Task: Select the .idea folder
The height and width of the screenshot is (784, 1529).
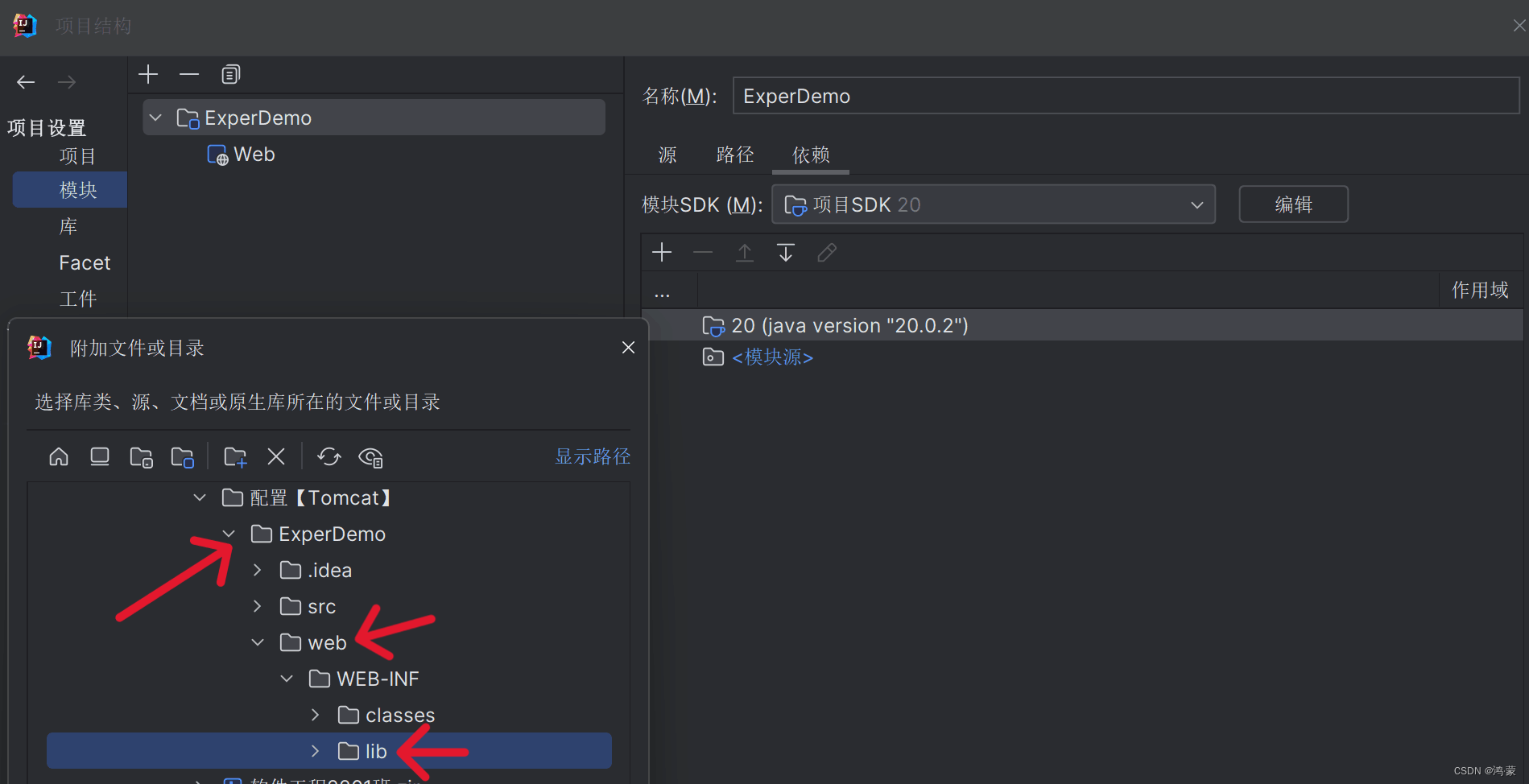Action: click(x=316, y=571)
